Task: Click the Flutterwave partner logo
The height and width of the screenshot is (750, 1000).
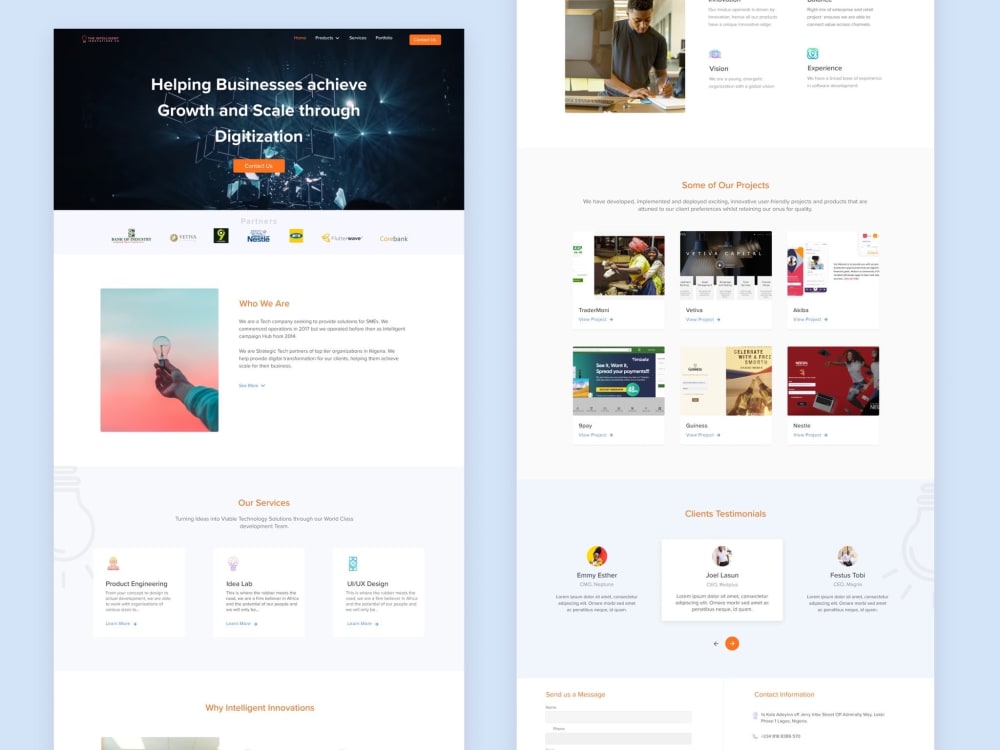Action: [x=342, y=238]
